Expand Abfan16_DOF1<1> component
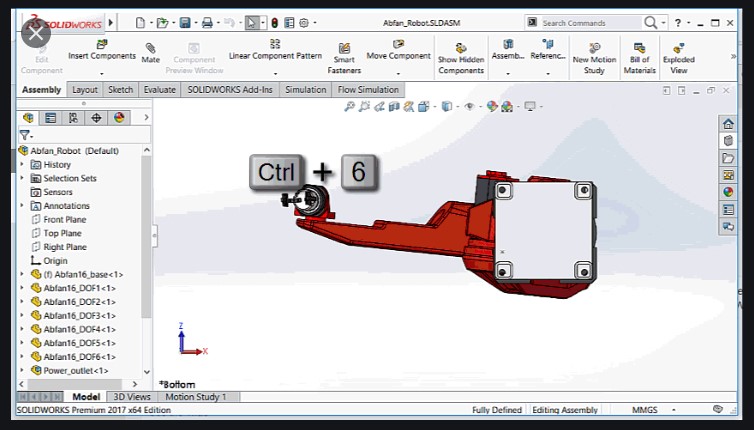 (x=22, y=288)
